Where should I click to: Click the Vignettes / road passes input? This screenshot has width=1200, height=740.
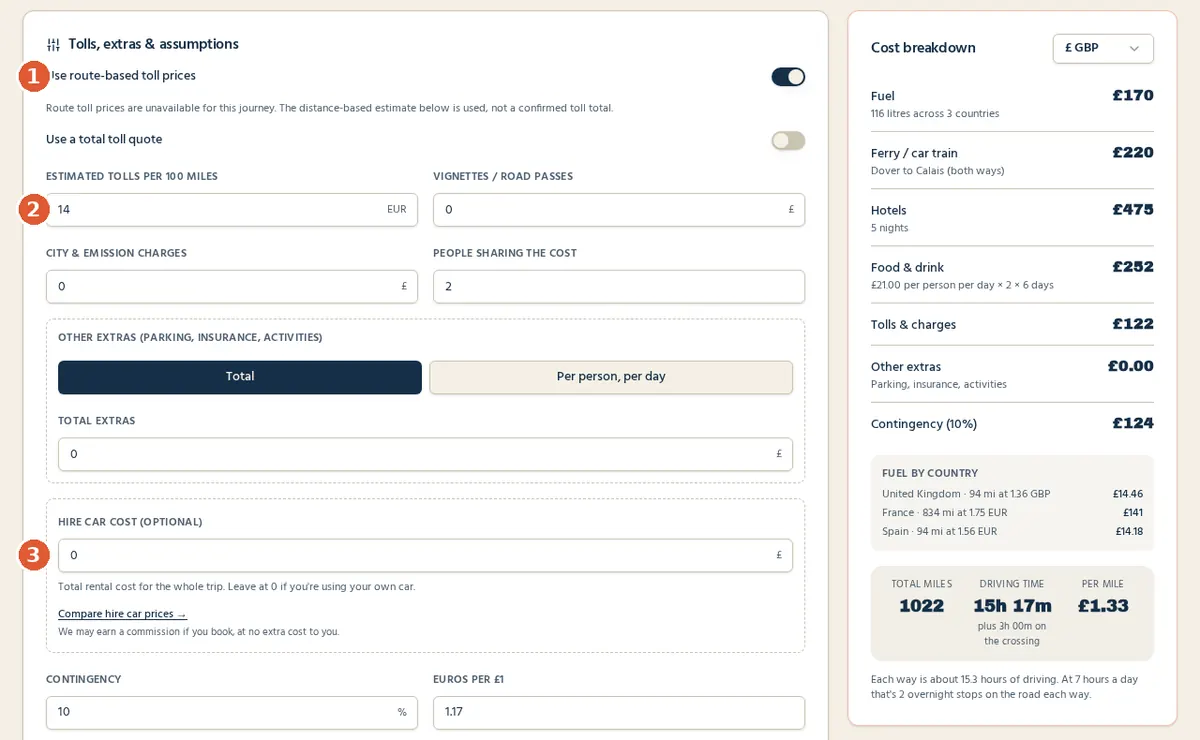(x=619, y=210)
